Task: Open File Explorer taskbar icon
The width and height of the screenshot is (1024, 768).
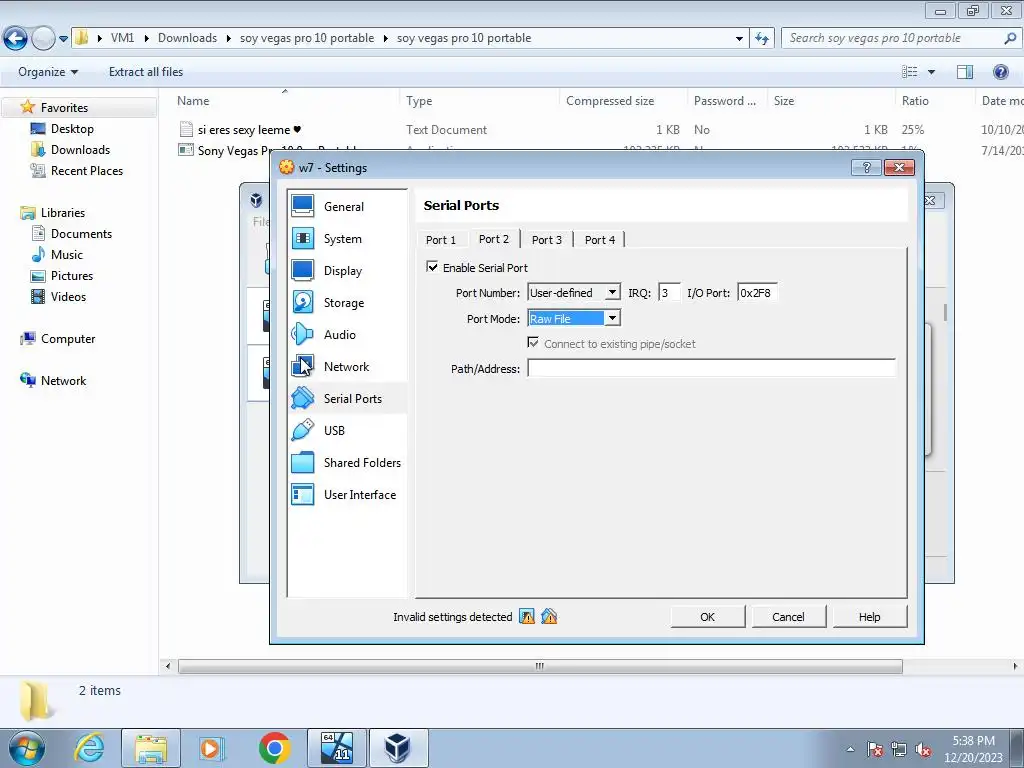Action: 151,748
